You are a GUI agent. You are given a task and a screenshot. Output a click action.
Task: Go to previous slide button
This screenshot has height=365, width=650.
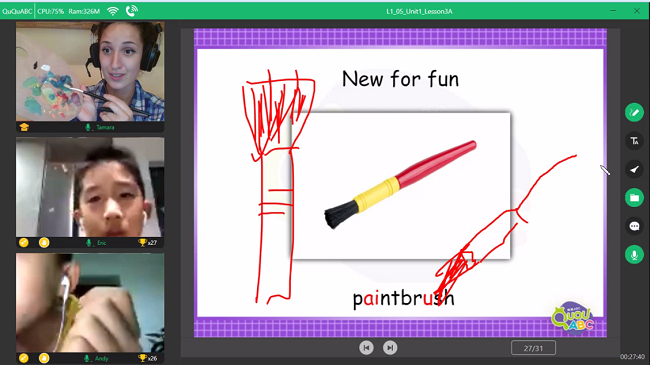(x=366, y=348)
